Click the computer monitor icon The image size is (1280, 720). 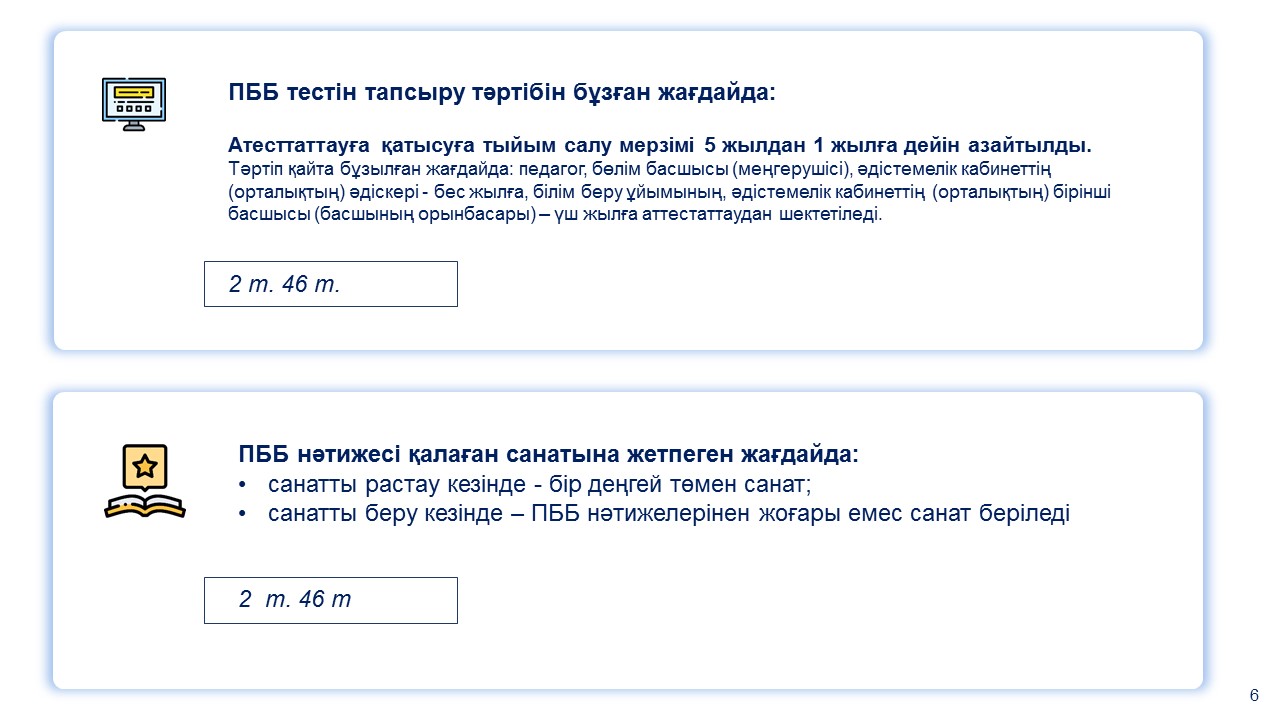pos(134,104)
